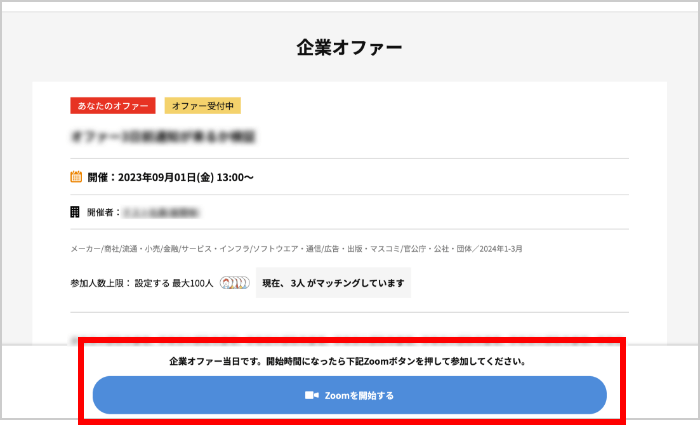Click the 企業オファー当日です notice message
This screenshot has width=700, height=425.
tap(349, 361)
